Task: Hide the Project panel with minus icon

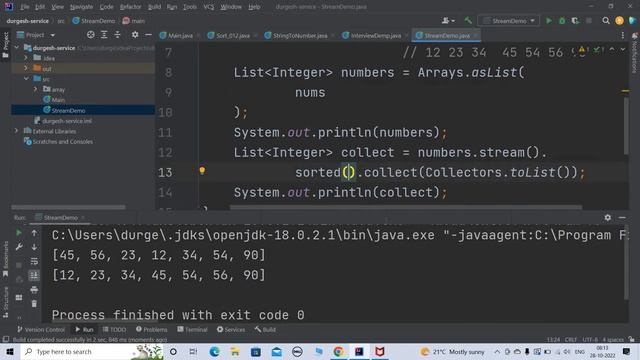Action: tap(148, 35)
